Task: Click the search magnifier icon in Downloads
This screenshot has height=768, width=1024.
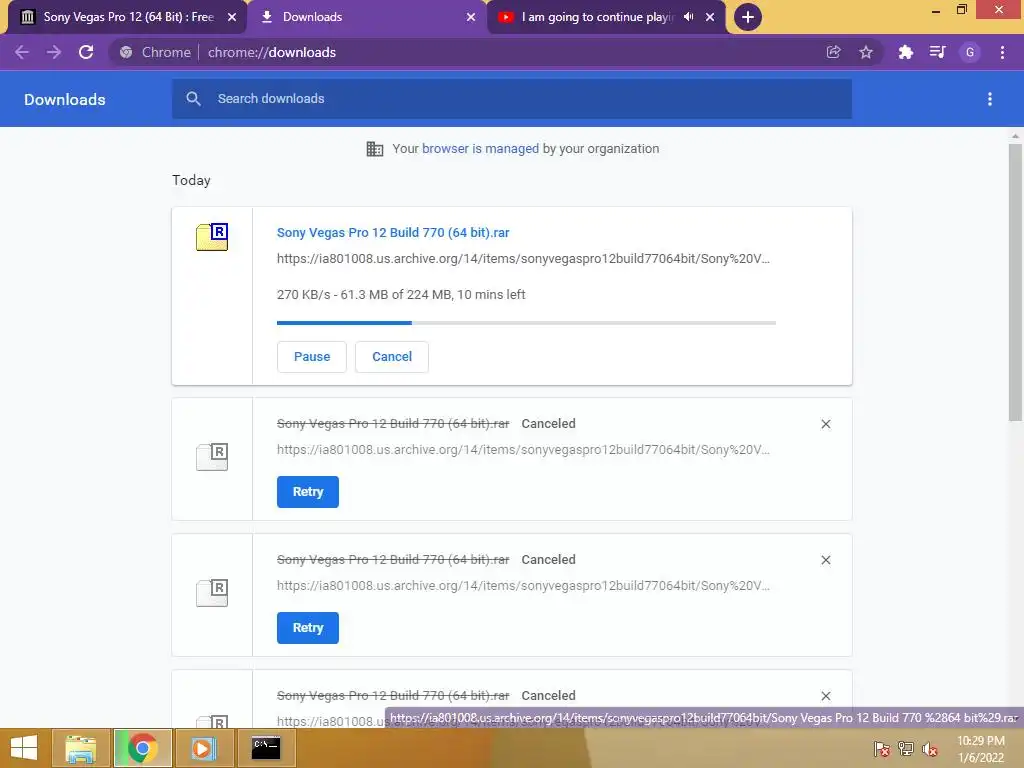Action: 193,99
